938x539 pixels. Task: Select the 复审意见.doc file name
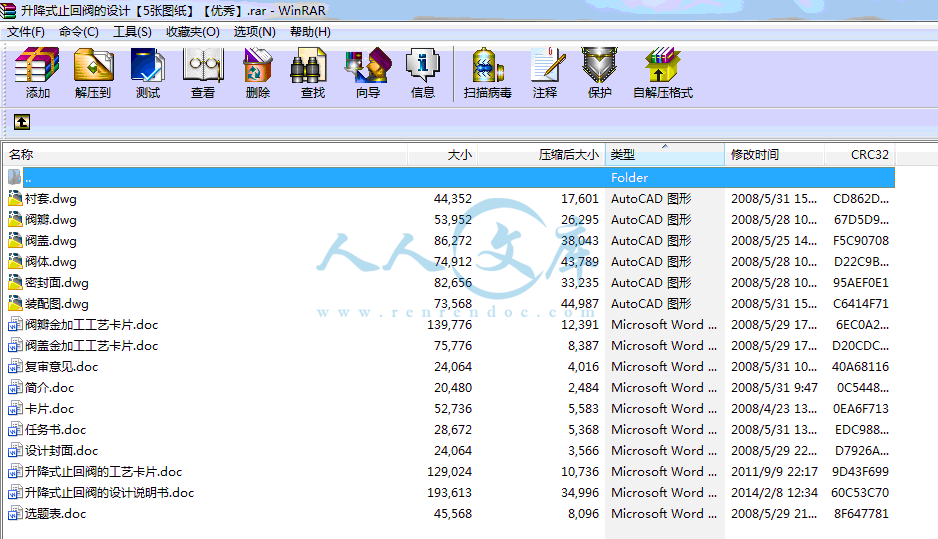[61, 366]
